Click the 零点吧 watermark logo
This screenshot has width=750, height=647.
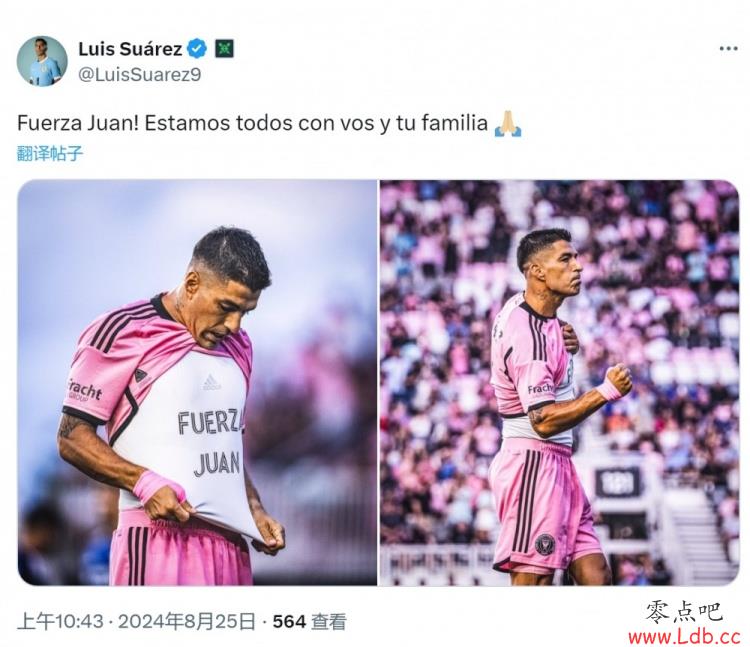click(684, 612)
